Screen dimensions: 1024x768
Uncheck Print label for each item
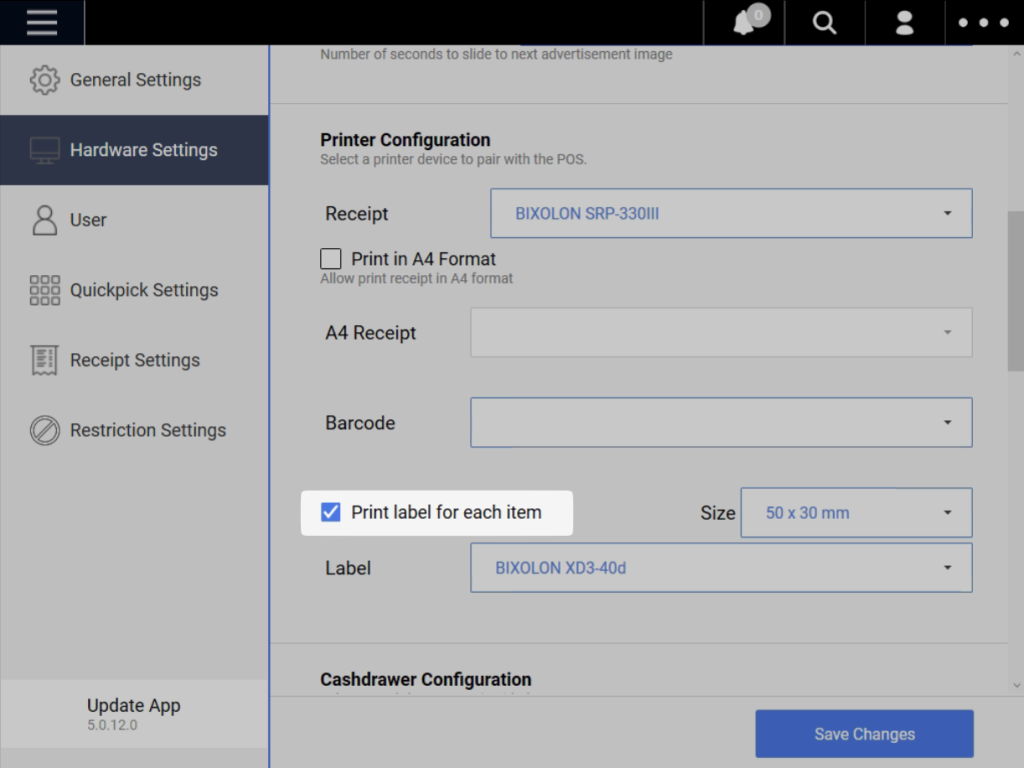(331, 512)
